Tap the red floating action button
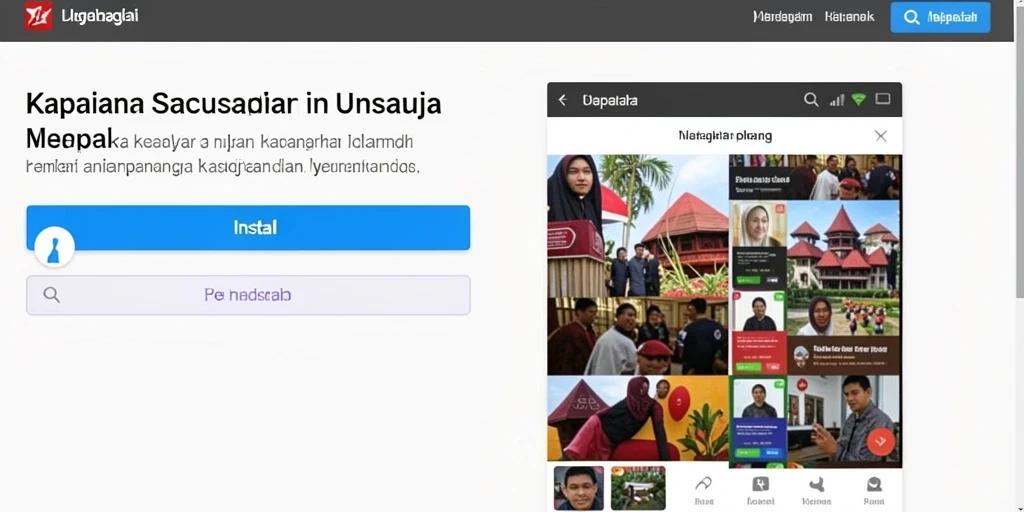This screenshot has height=512, width=1024. pyautogui.click(x=880, y=442)
